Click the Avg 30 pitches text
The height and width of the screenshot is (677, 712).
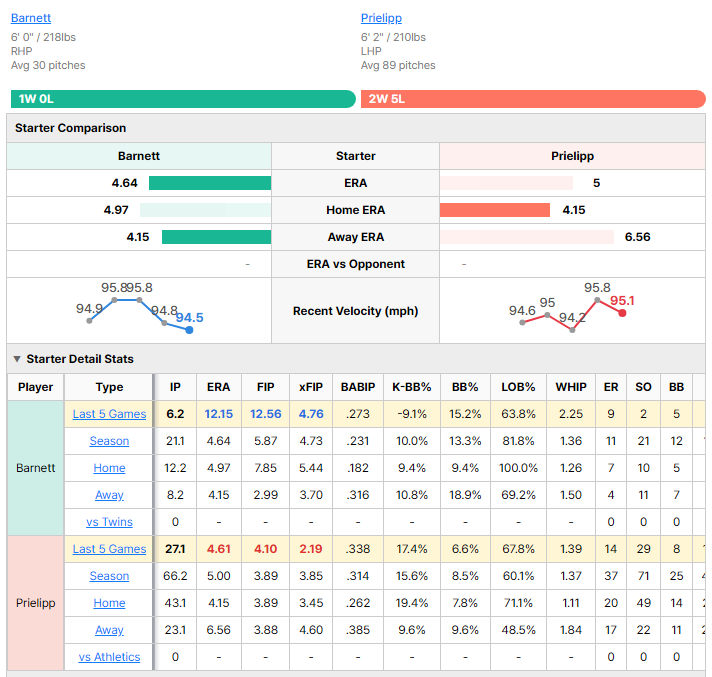(48, 65)
